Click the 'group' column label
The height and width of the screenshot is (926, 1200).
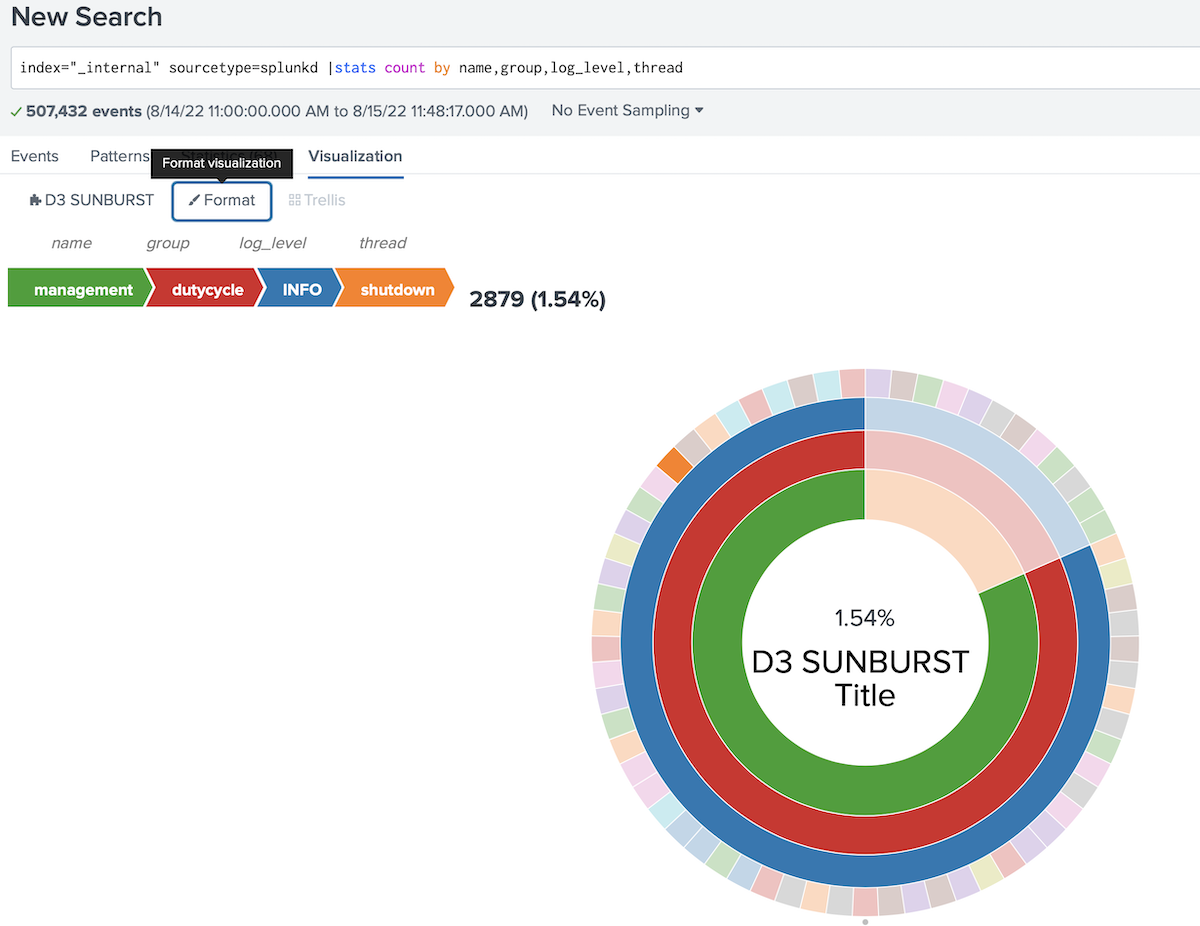(x=168, y=243)
